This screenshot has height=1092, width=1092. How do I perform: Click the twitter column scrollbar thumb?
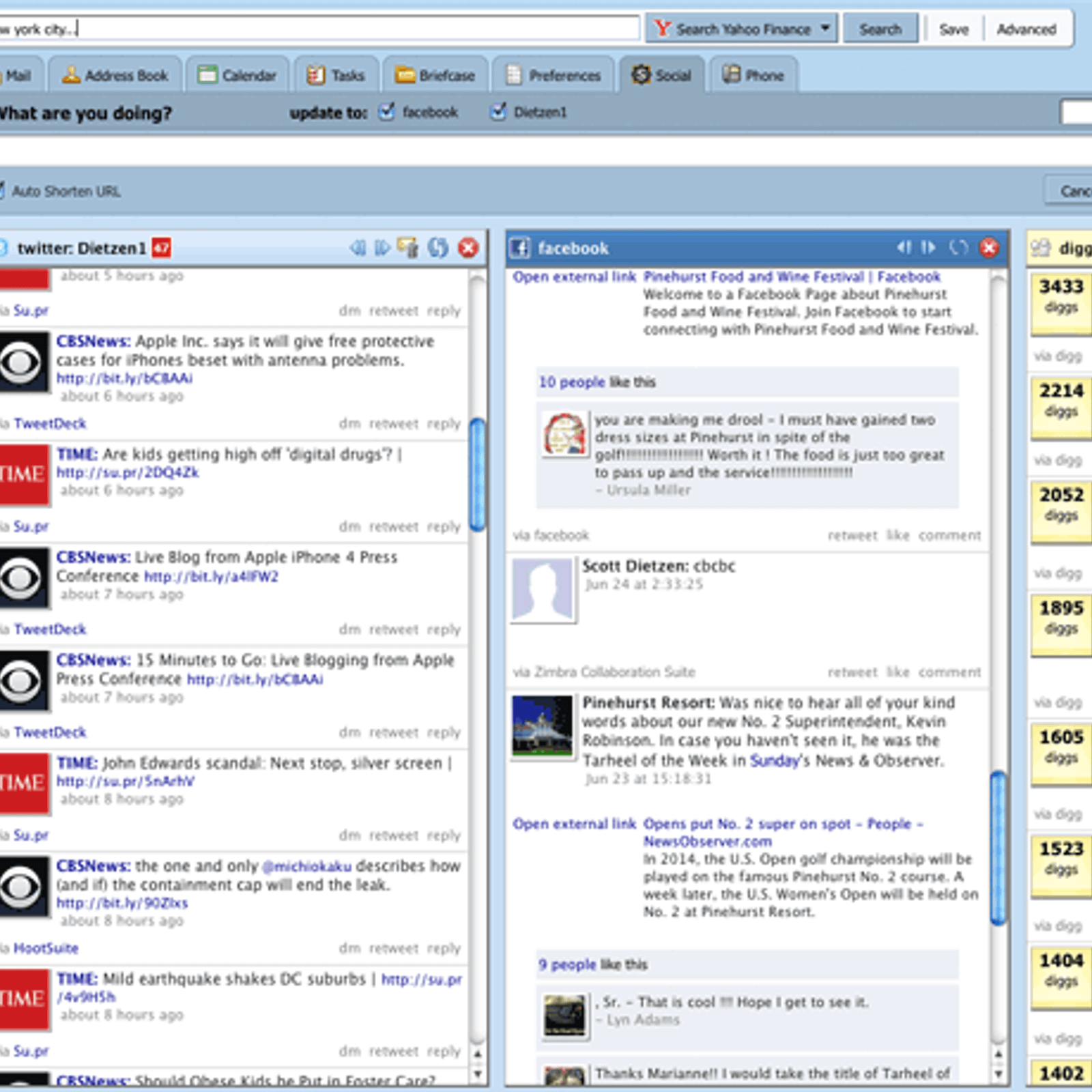478,474
